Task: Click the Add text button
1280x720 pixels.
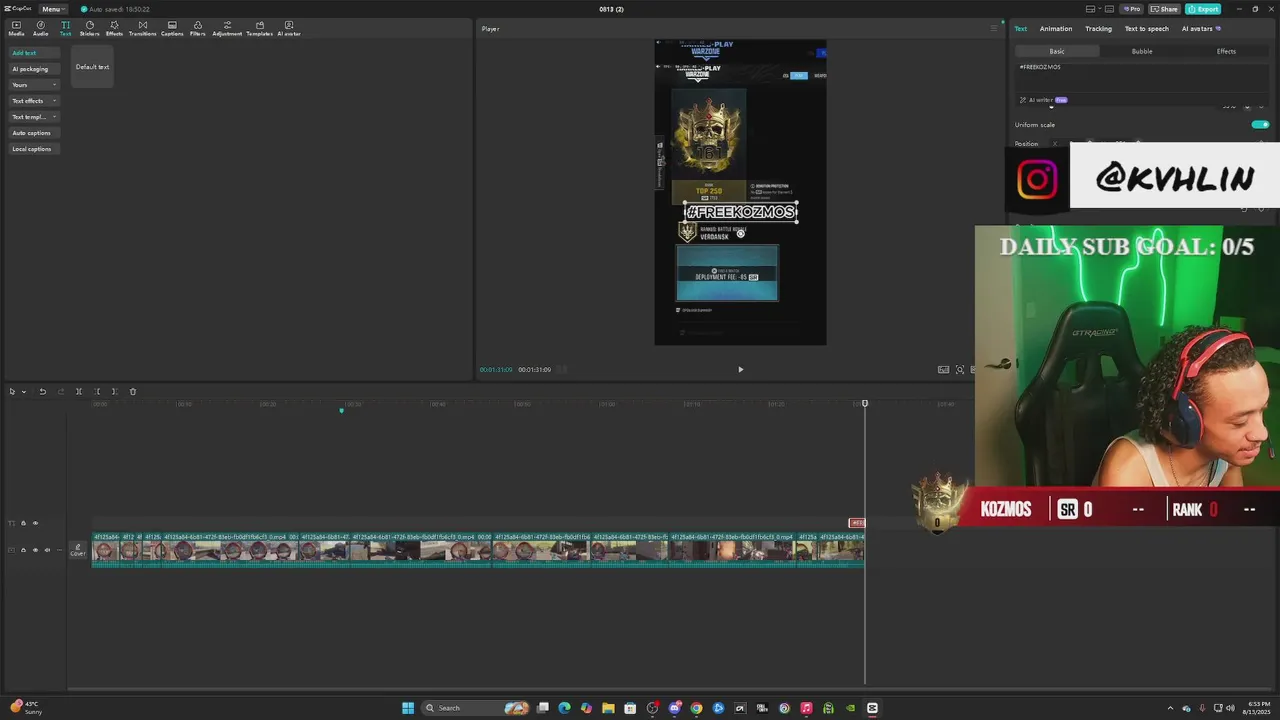Action: 34,53
